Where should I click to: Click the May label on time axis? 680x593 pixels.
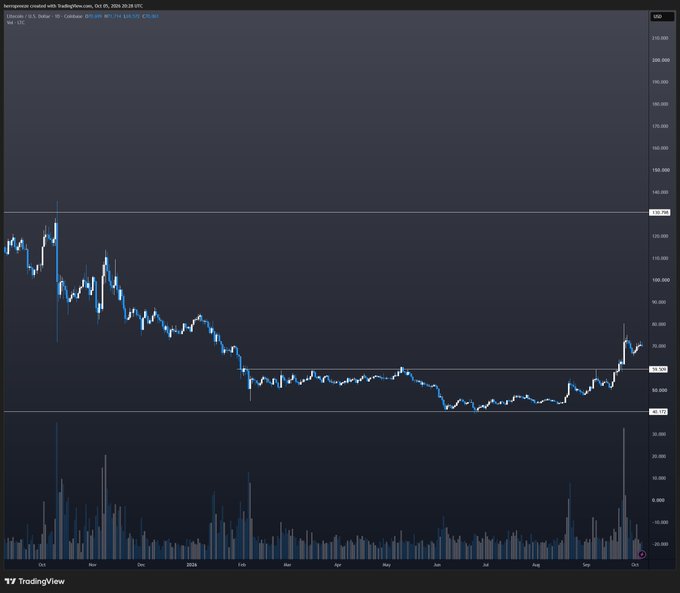pos(387,565)
